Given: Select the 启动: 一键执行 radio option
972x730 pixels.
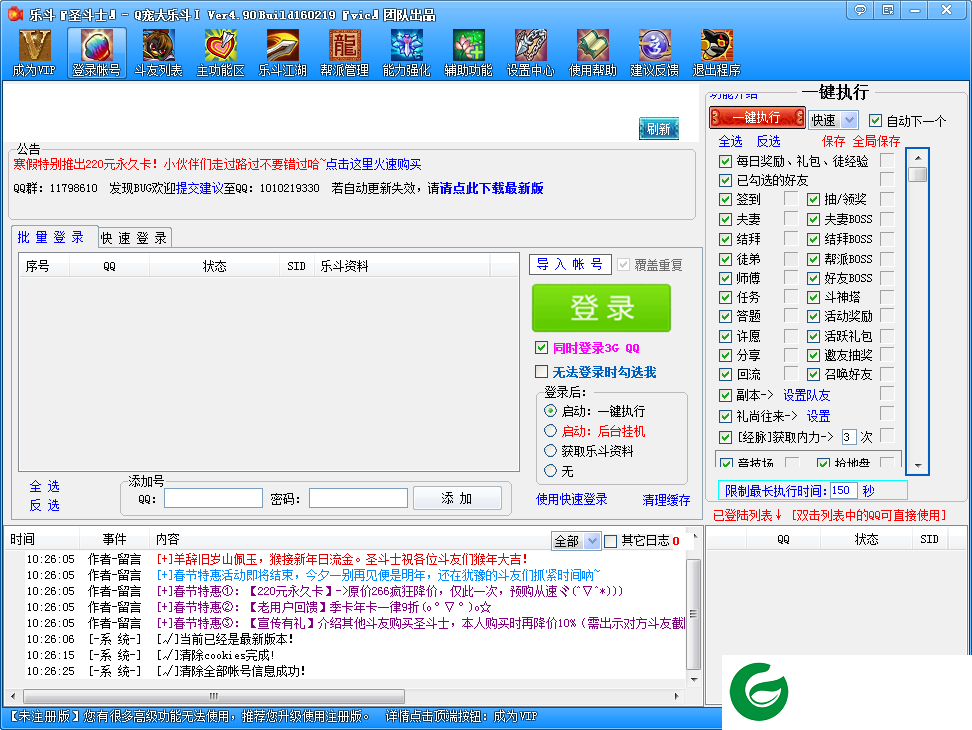Looking at the screenshot, I should [x=550, y=410].
